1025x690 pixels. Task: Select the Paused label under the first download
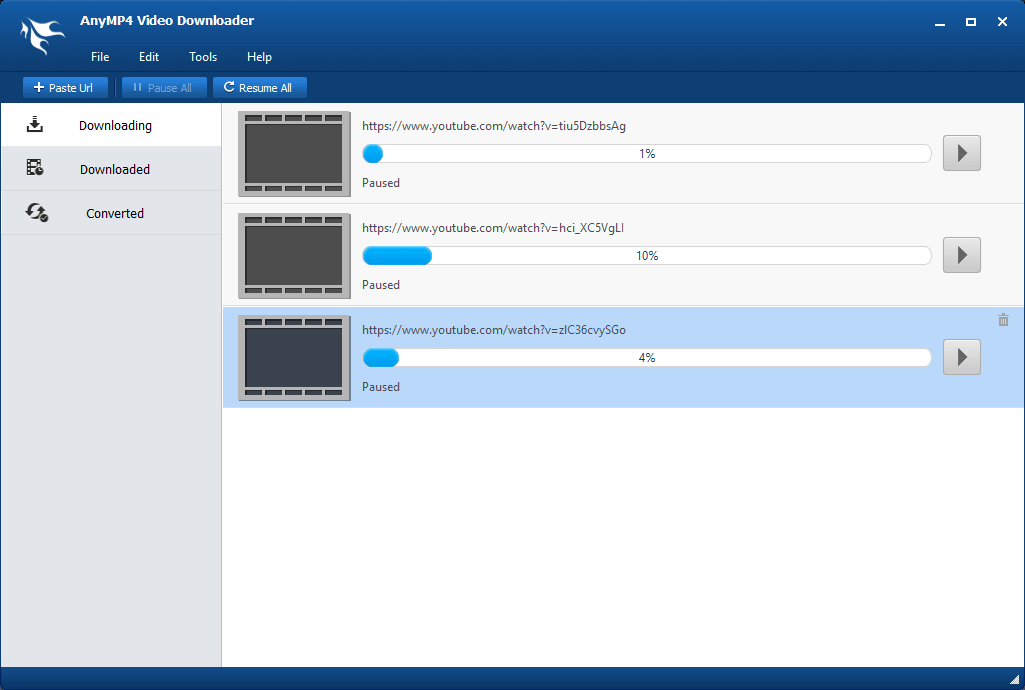[x=380, y=183]
